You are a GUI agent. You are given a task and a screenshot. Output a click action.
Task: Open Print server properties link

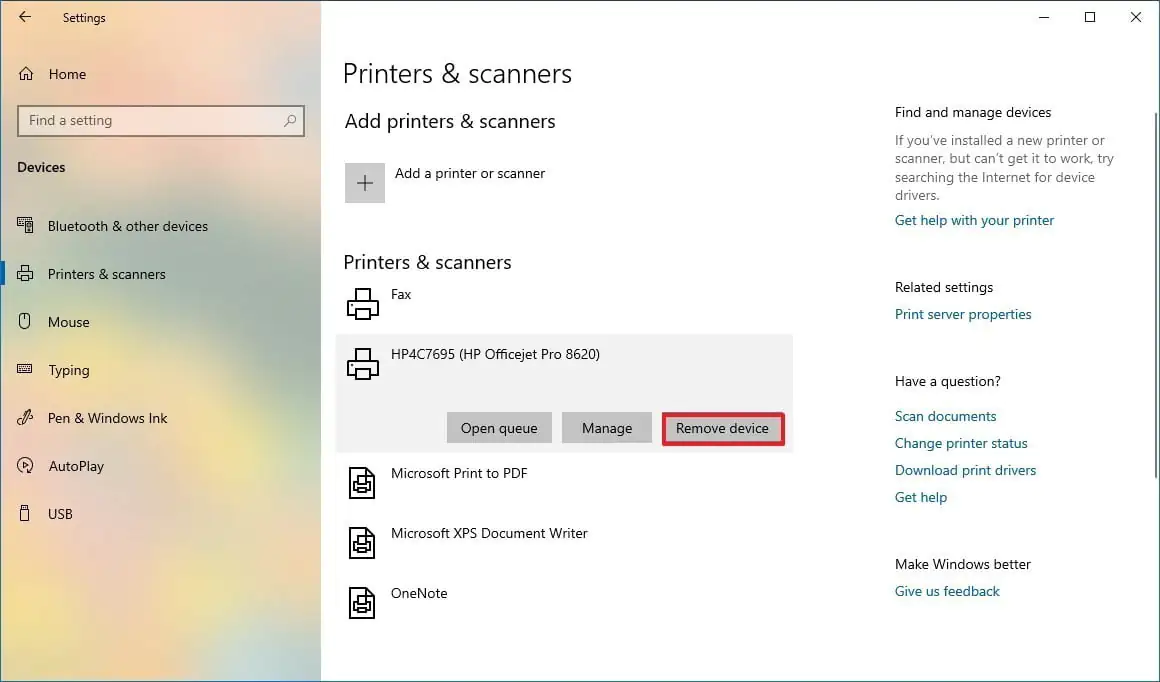coord(963,314)
